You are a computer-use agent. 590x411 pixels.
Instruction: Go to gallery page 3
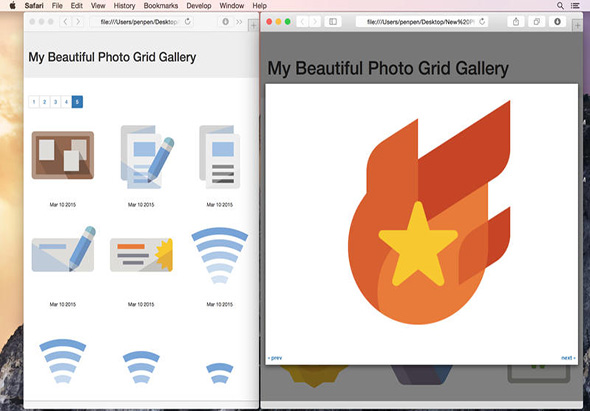pyautogui.click(x=55, y=102)
